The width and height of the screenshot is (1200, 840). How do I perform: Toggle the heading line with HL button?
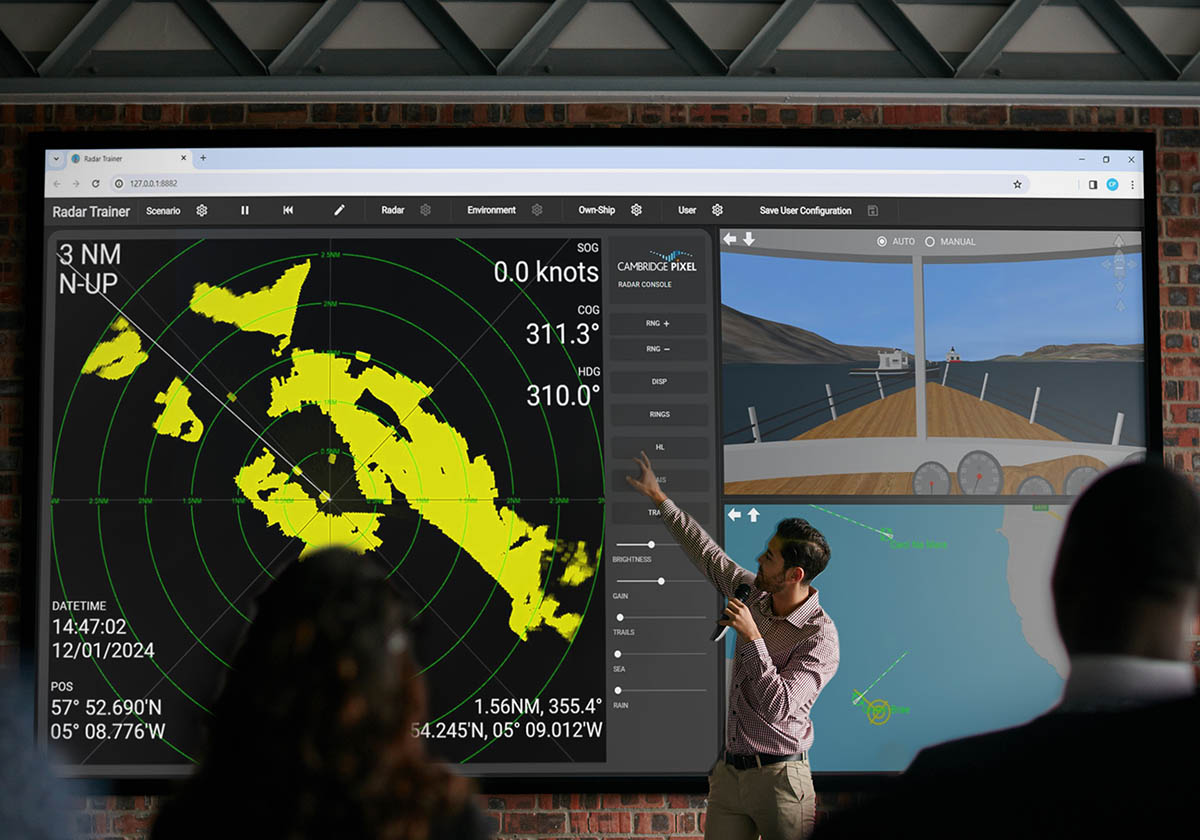coord(659,448)
